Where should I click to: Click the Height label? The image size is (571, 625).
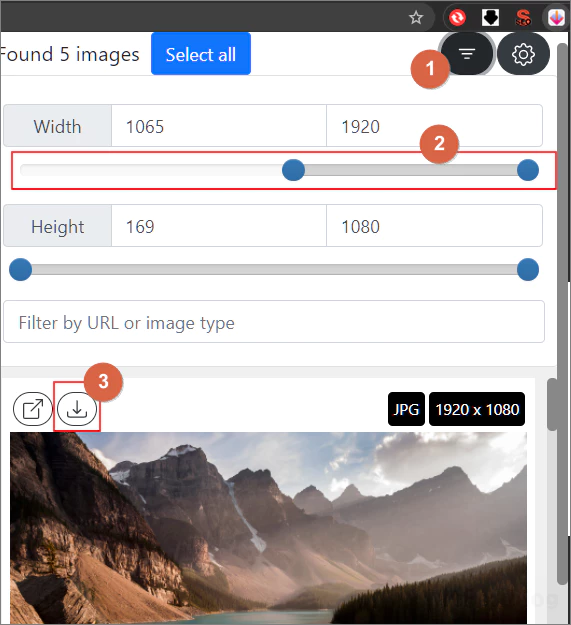(x=57, y=226)
